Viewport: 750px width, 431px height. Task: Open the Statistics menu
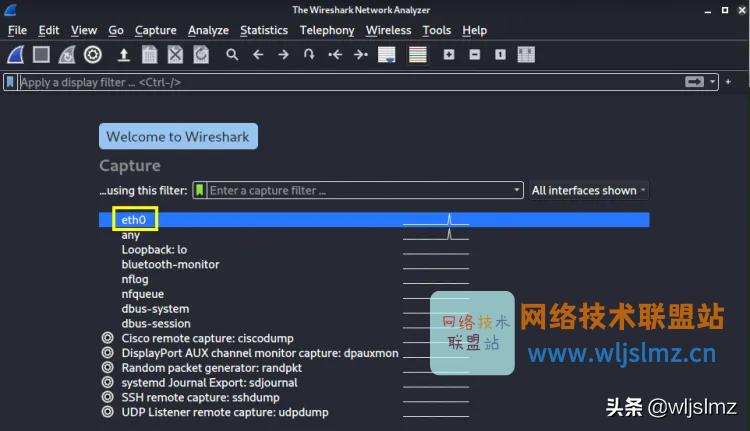click(x=264, y=30)
